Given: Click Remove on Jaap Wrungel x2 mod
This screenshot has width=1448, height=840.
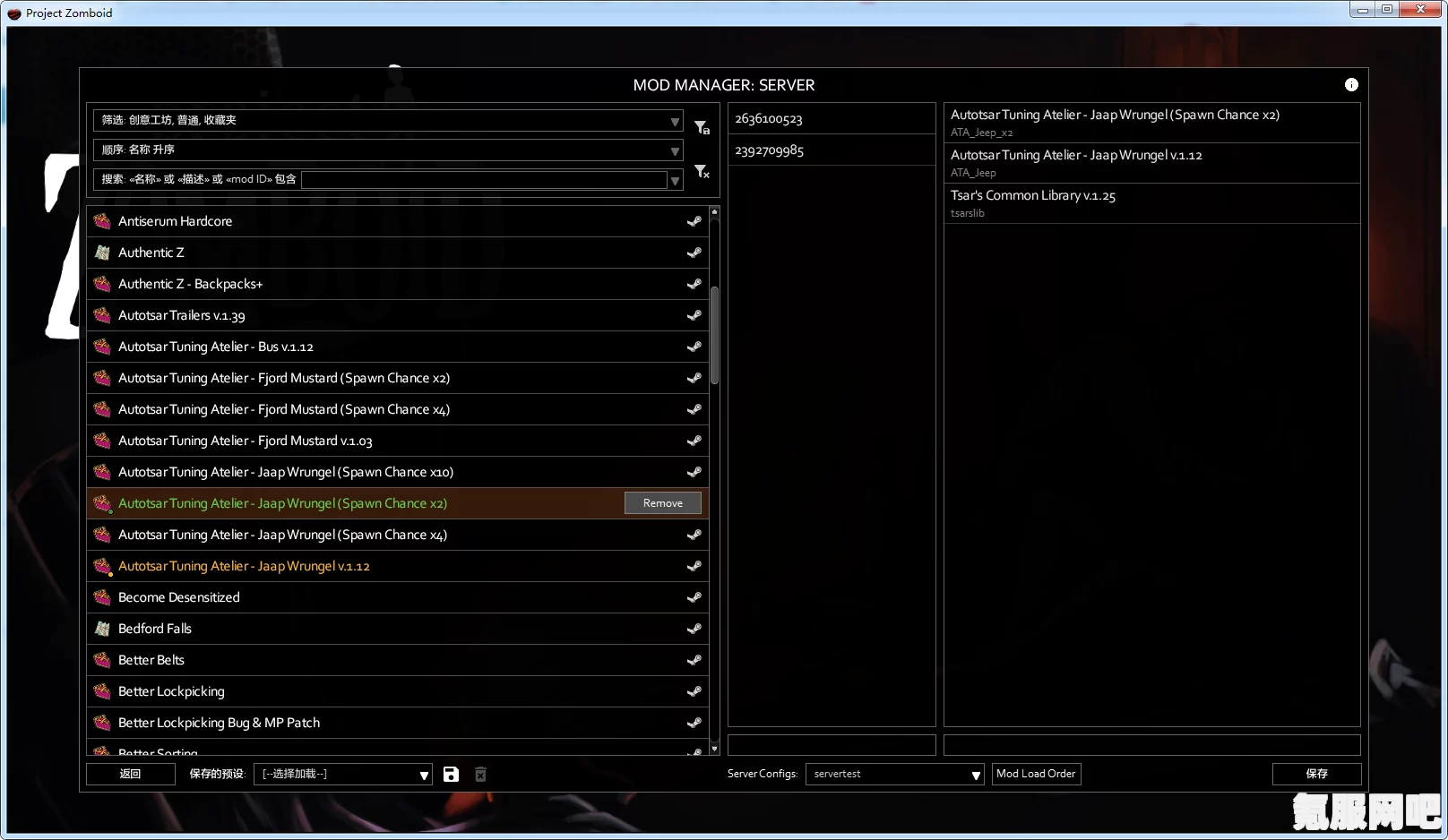Looking at the screenshot, I should pos(663,503).
